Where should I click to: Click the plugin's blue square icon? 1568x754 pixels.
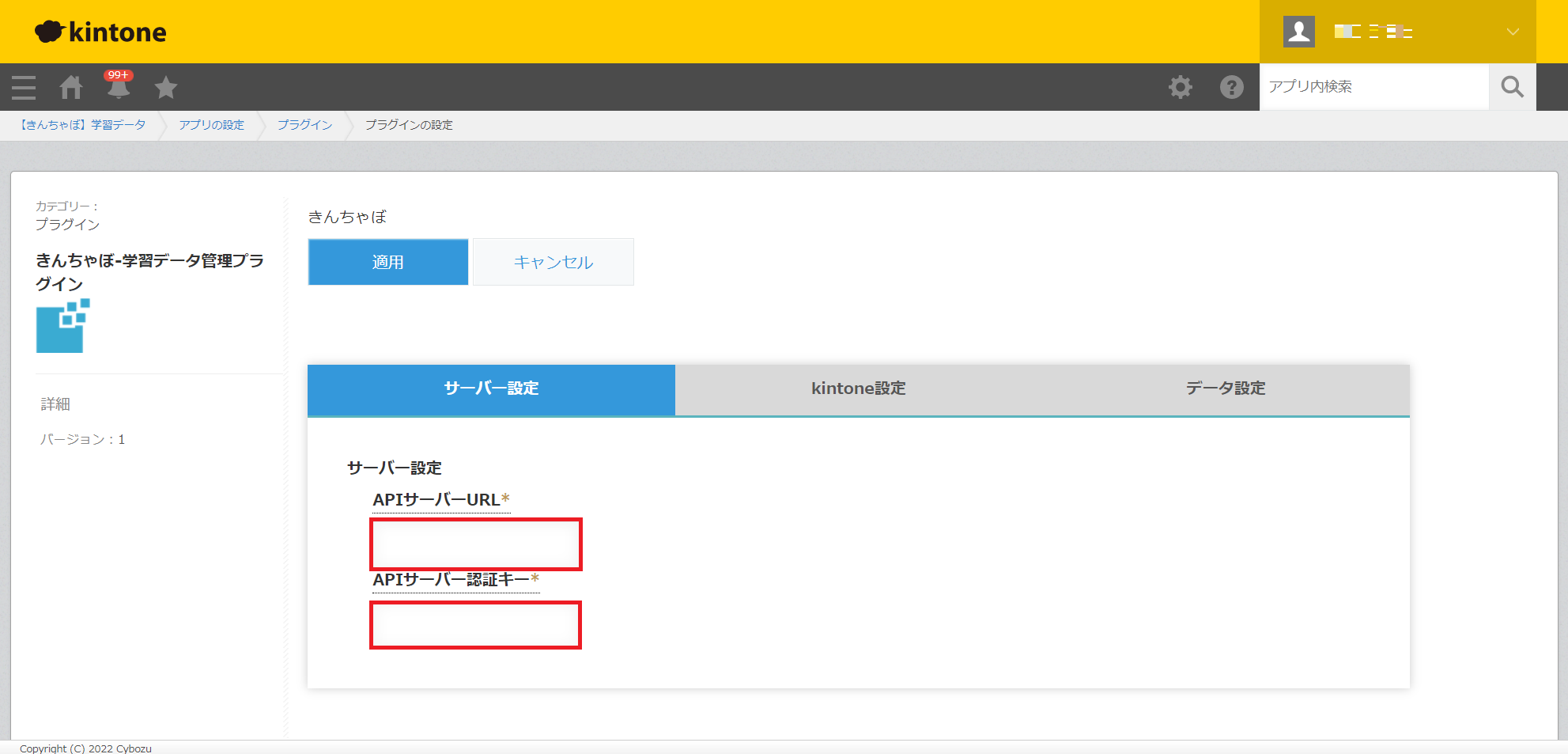62,326
